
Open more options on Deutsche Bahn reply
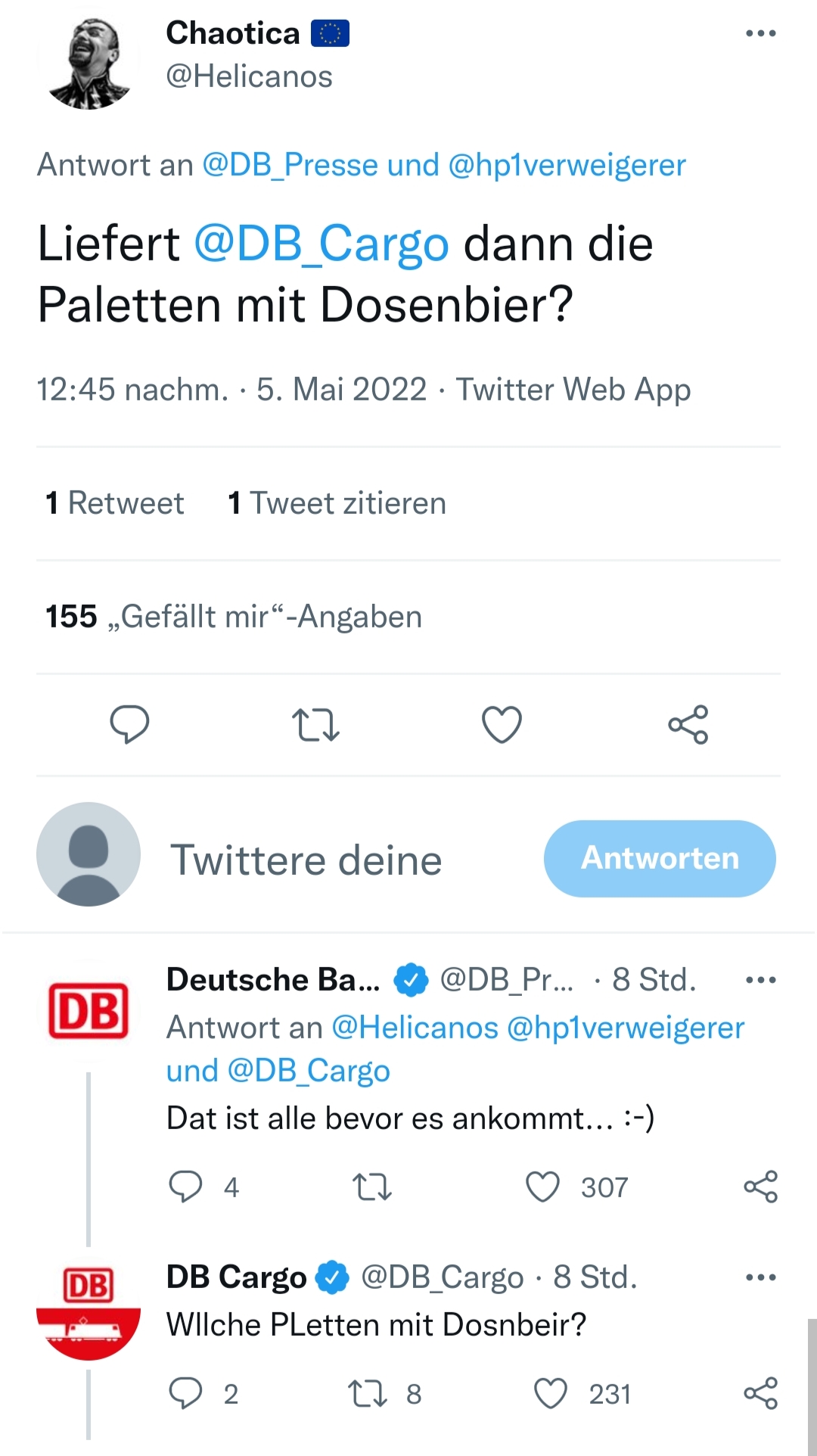pyautogui.click(x=760, y=980)
